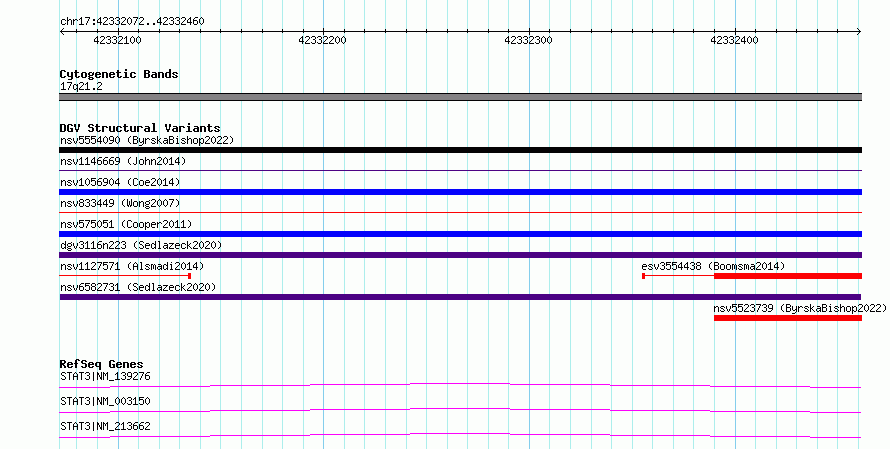The image size is (890, 449).
Task: Click the STAT3|NM_139276 transcript label
Action: (x=105, y=376)
